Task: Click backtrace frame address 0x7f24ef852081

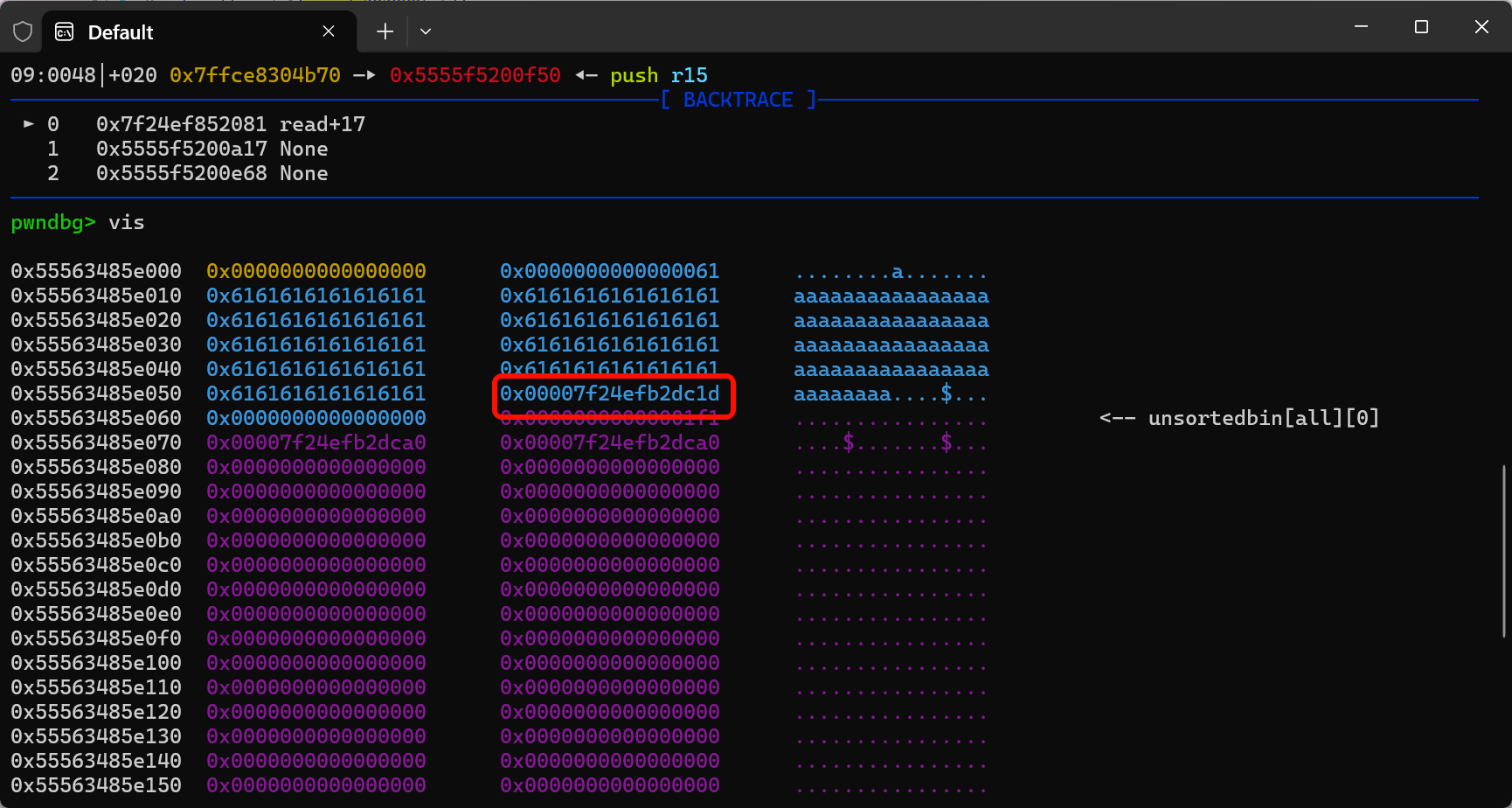Action: pos(182,124)
